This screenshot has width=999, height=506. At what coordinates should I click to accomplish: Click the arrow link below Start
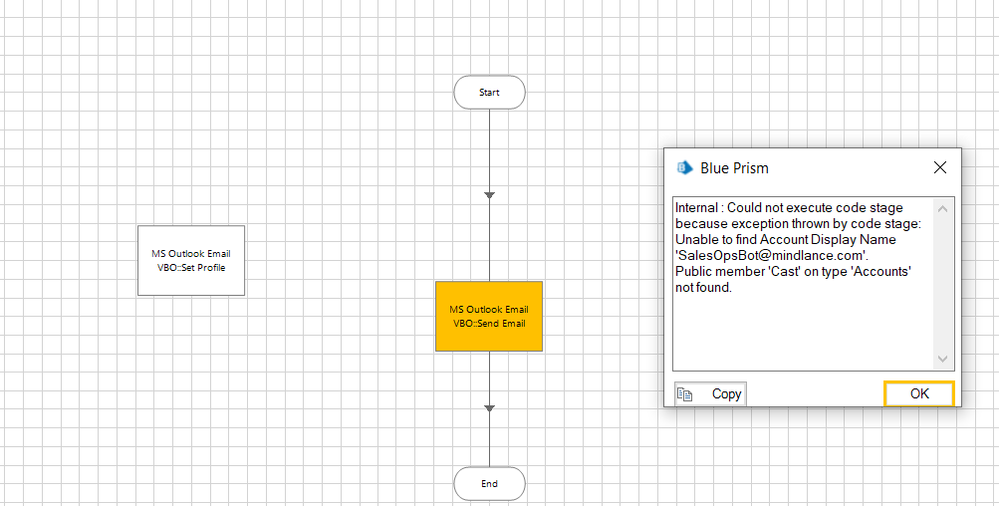pyautogui.click(x=489, y=195)
